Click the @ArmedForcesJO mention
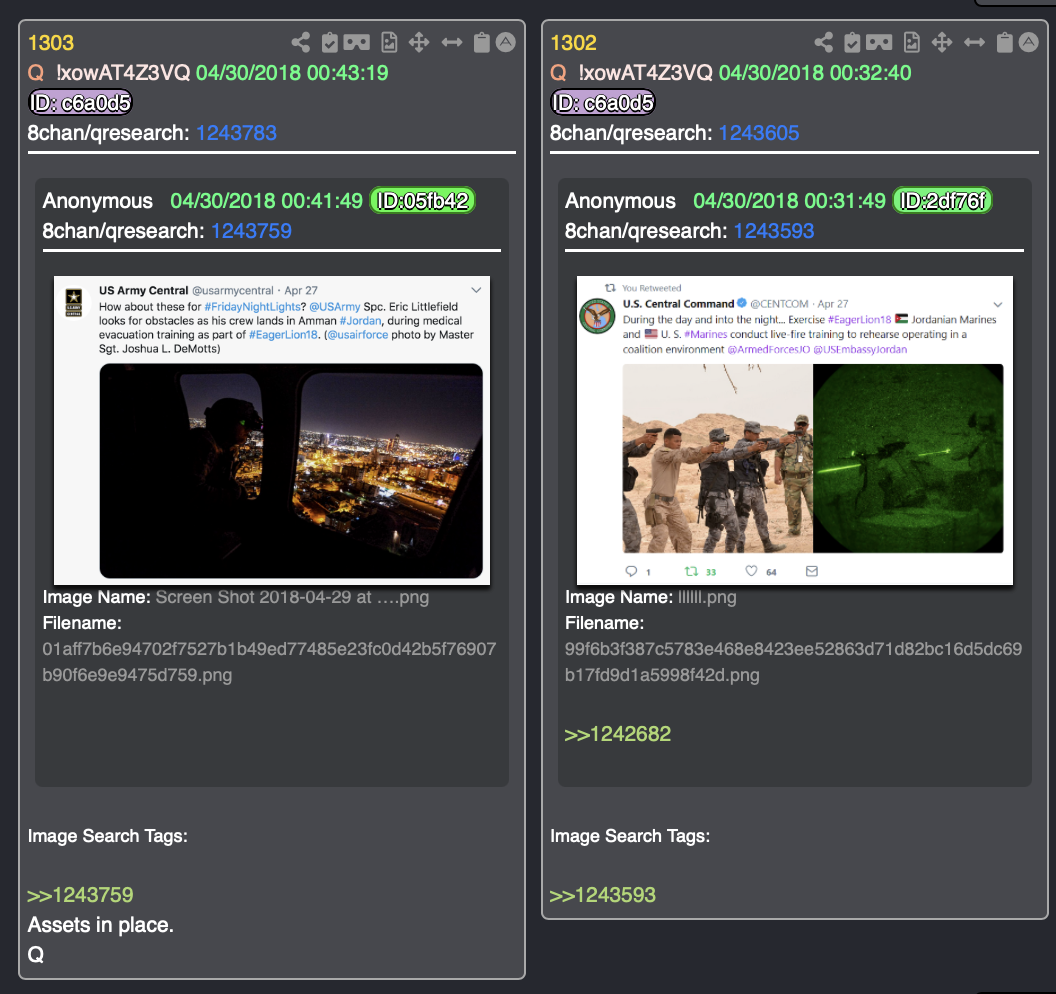Viewport: 1056px width, 994px height. [x=768, y=350]
